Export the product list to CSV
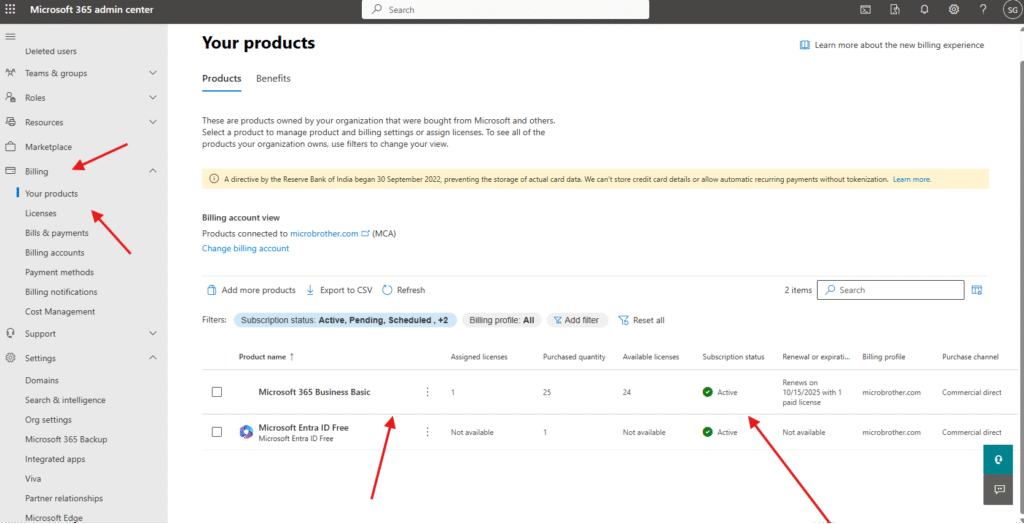The image size is (1024, 524). (x=339, y=290)
